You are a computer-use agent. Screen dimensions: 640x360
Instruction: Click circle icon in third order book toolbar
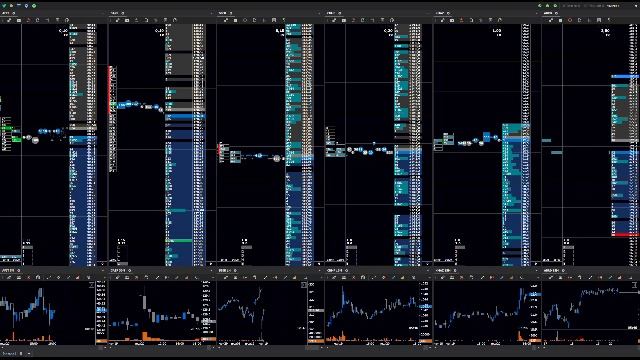tap(245, 20)
